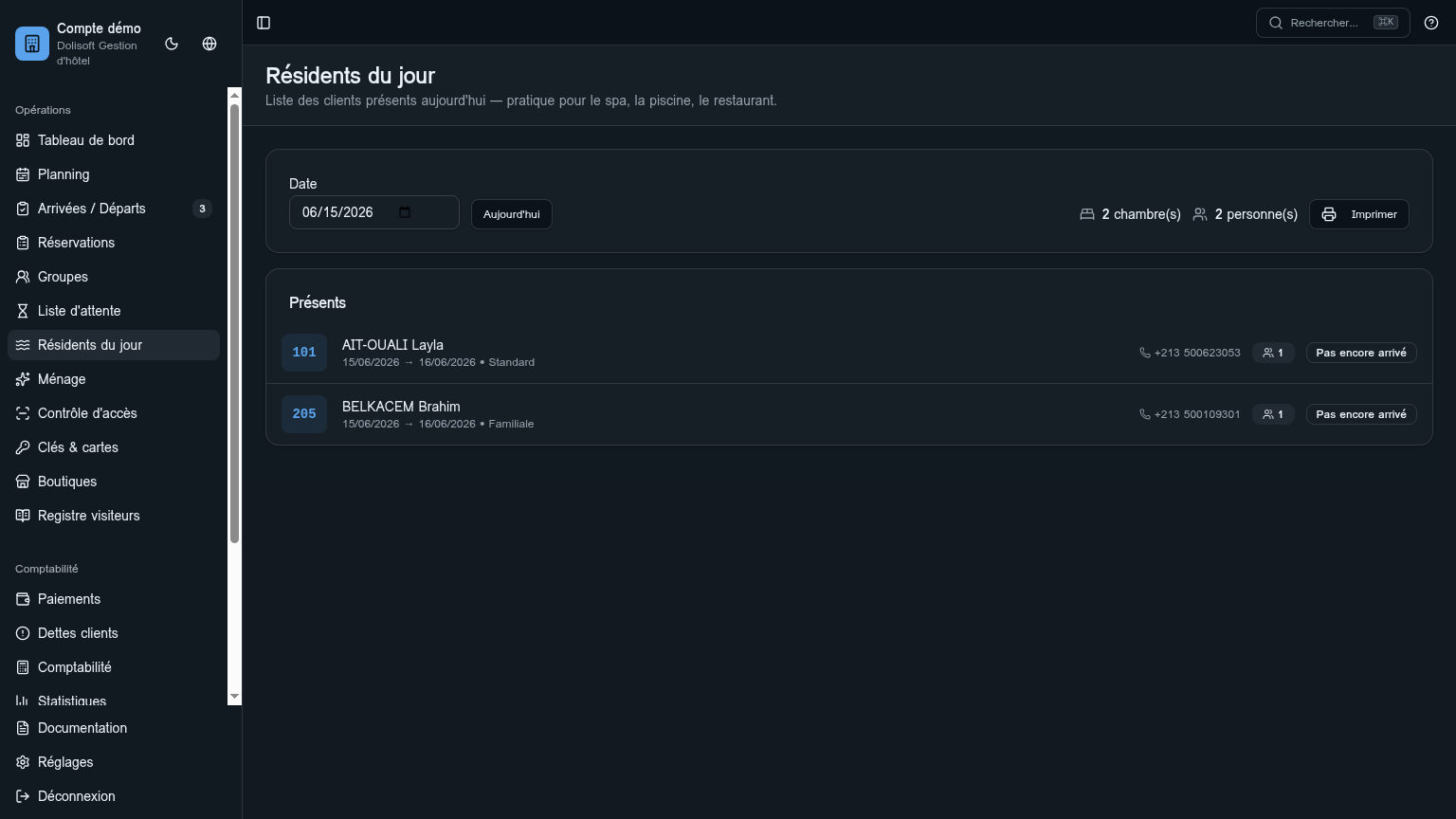Click inside the Rechercher search box
The height and width of the screenshot is (819, 1456).
click(1333, 23)
